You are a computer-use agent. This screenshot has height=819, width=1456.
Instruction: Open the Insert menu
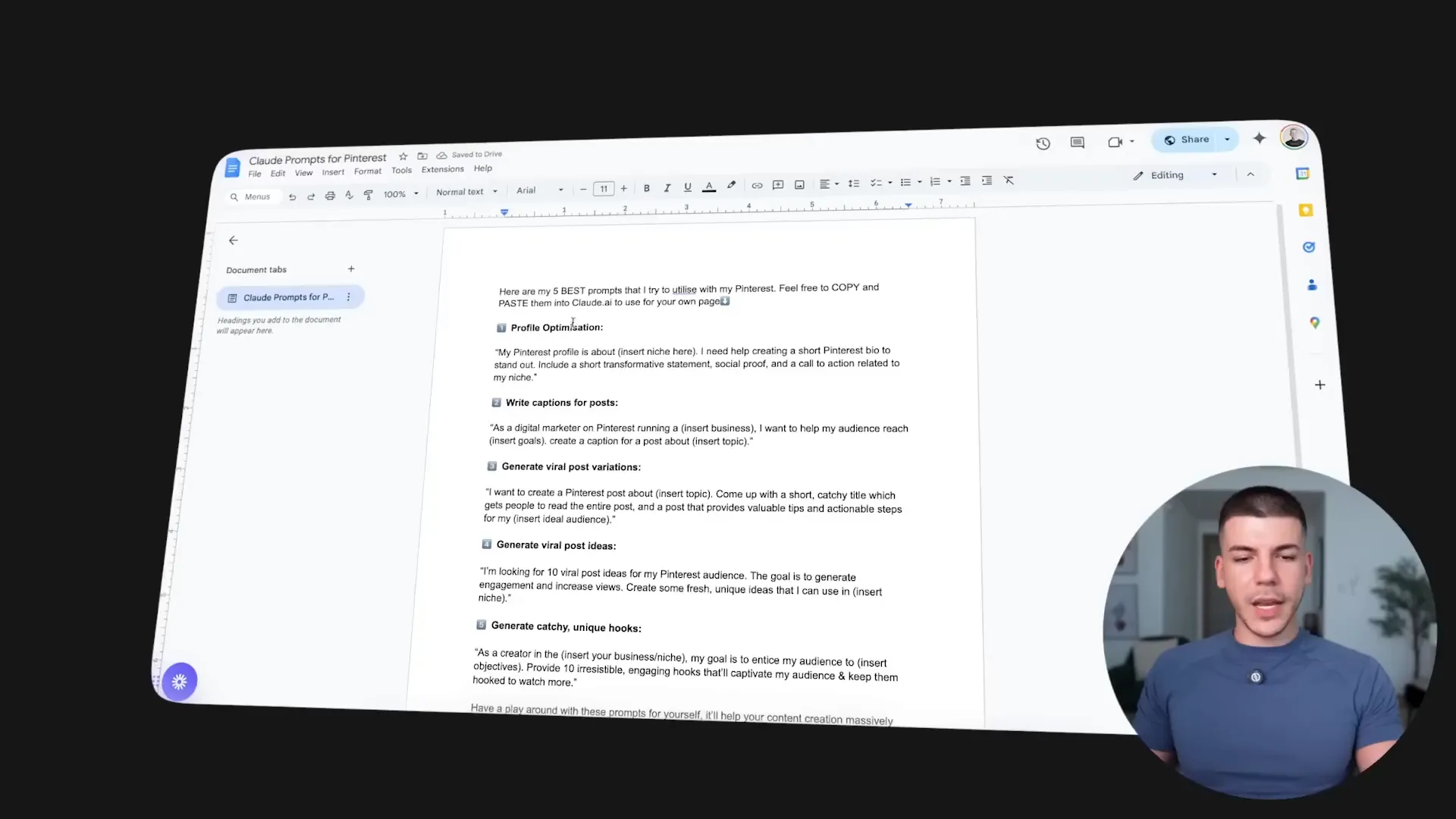tap(333, 172)
